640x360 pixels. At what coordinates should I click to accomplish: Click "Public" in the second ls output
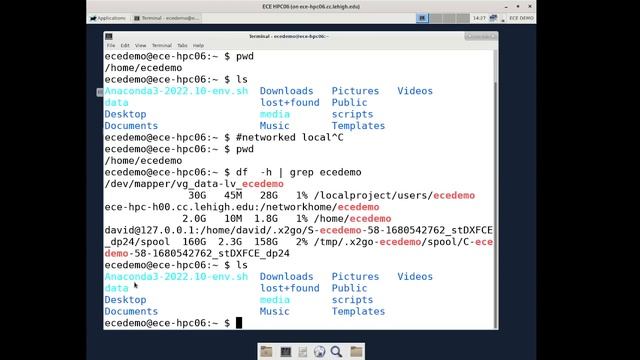(349, 288)
